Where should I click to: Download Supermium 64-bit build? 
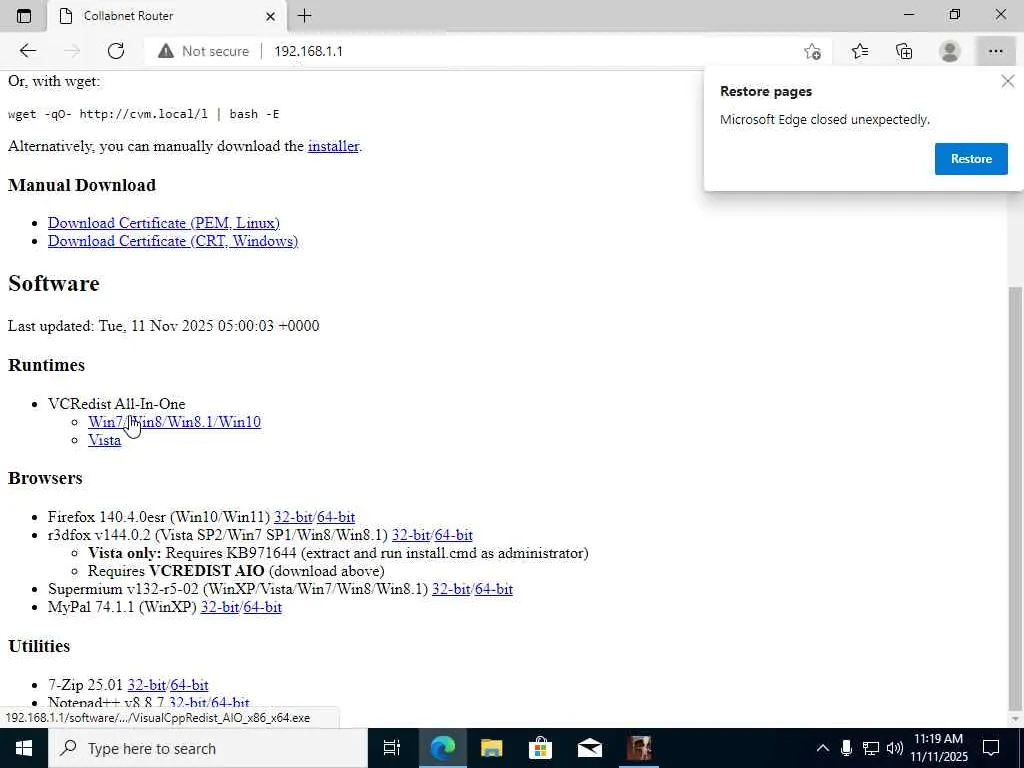(494, 589)
